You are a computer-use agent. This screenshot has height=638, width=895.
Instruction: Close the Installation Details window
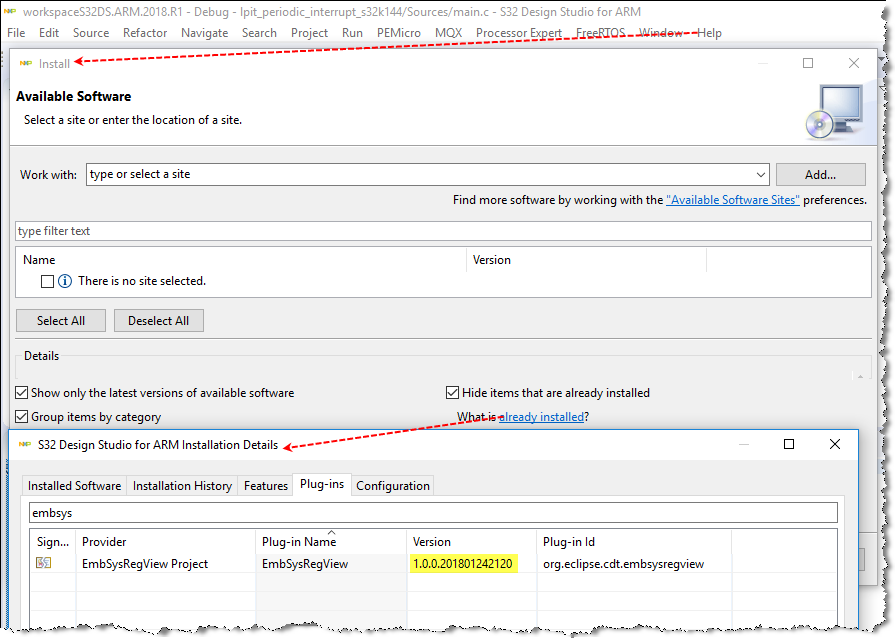834,444
